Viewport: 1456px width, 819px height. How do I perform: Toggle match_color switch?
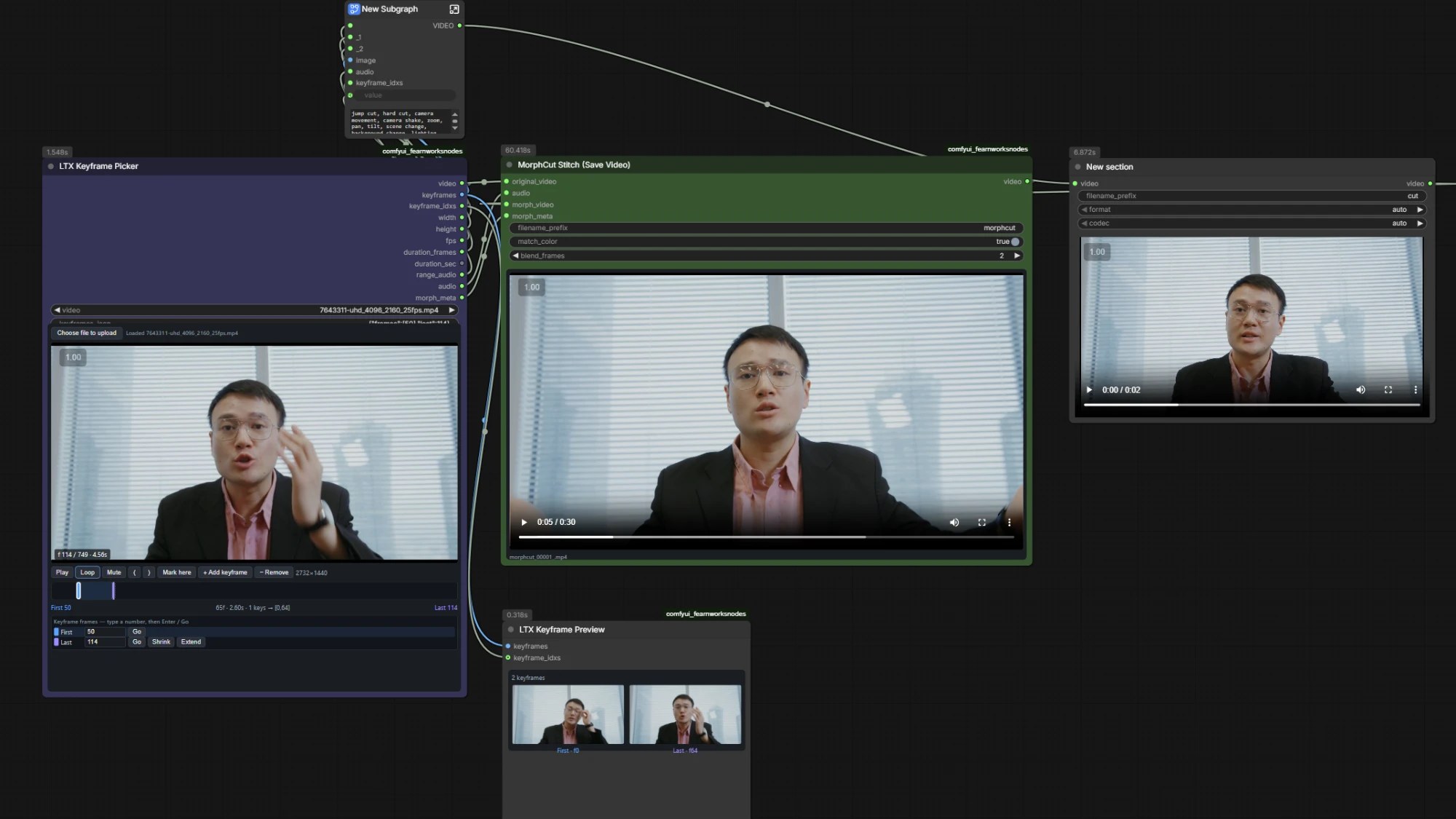(1015, 242)
